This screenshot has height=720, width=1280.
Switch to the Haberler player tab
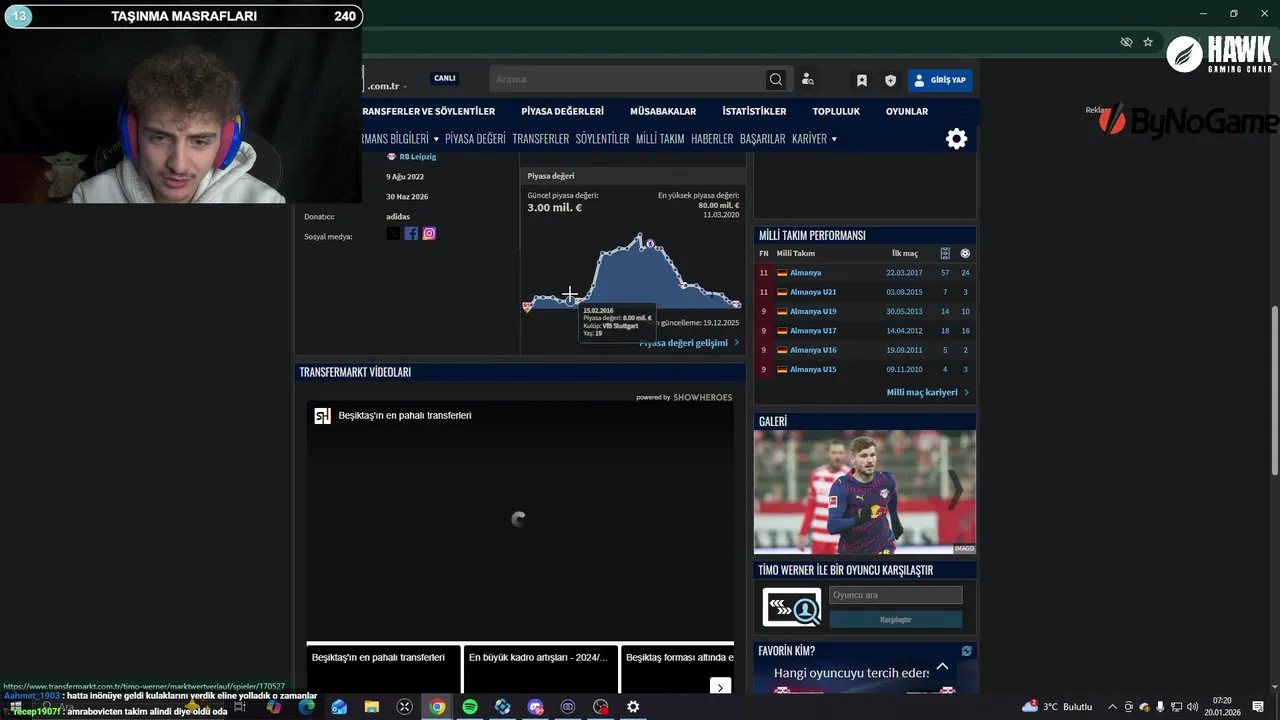pos(712,139)
